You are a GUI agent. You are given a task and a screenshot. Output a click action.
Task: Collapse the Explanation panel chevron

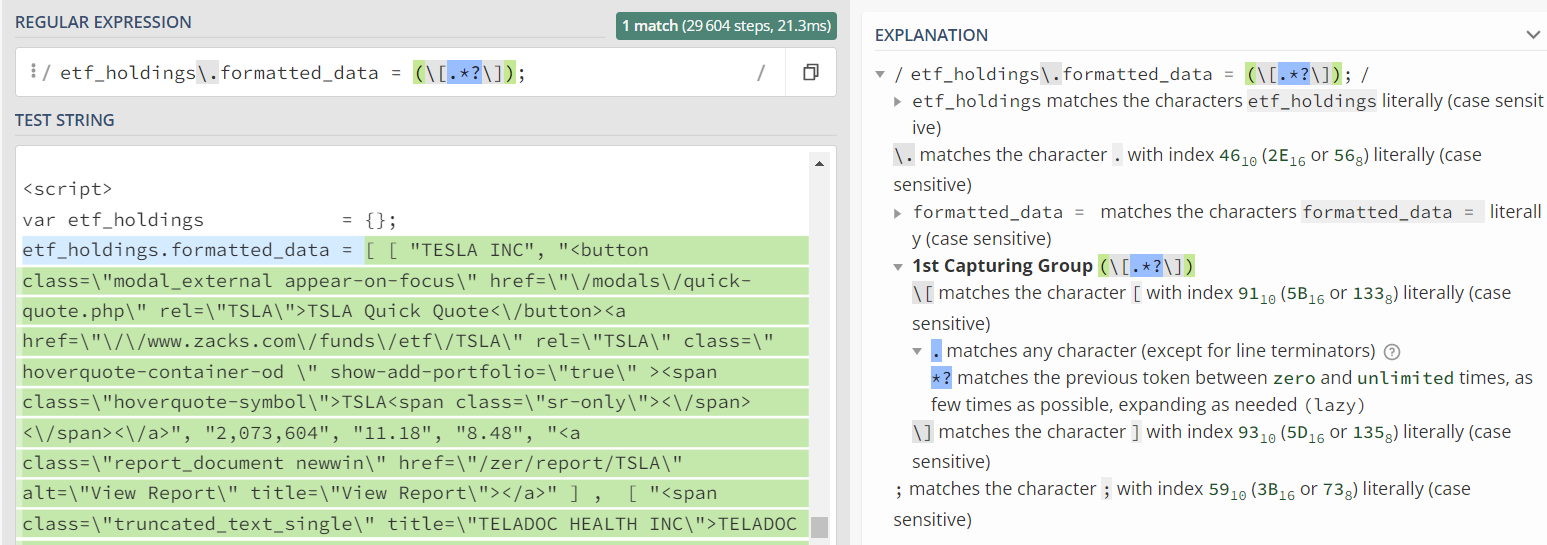[x=1533, y=35]
